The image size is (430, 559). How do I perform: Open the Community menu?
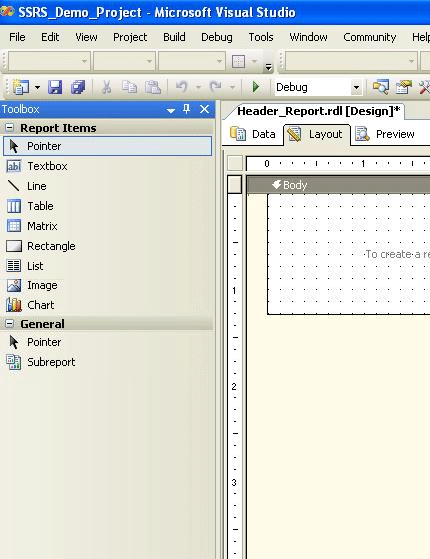tap(370, 37)
